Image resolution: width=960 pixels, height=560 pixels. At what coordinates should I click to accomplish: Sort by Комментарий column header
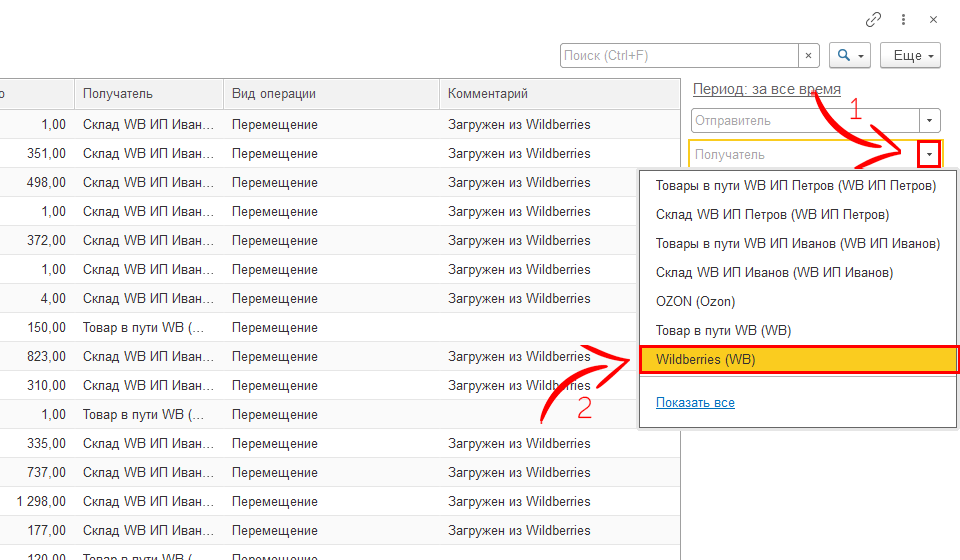tap(560, 94)
